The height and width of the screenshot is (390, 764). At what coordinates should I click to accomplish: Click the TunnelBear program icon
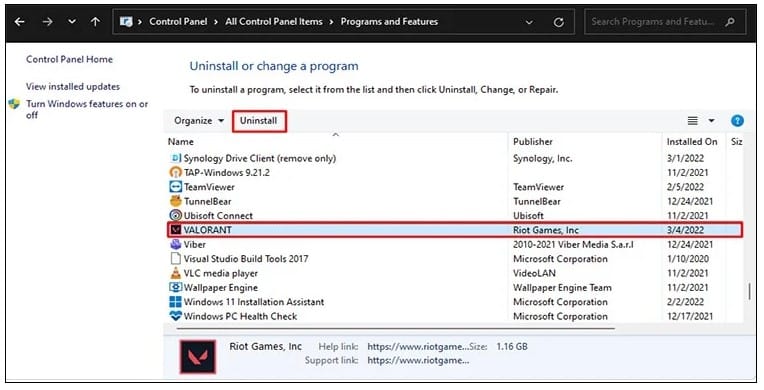point(175,201)
